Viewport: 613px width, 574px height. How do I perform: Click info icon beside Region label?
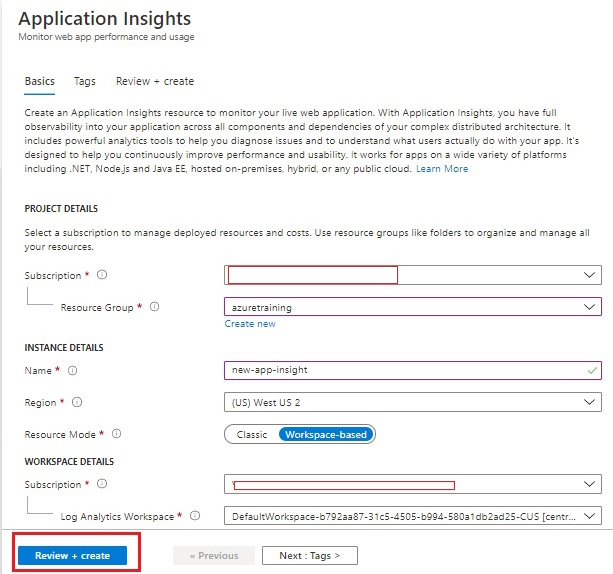click(77, 402)
